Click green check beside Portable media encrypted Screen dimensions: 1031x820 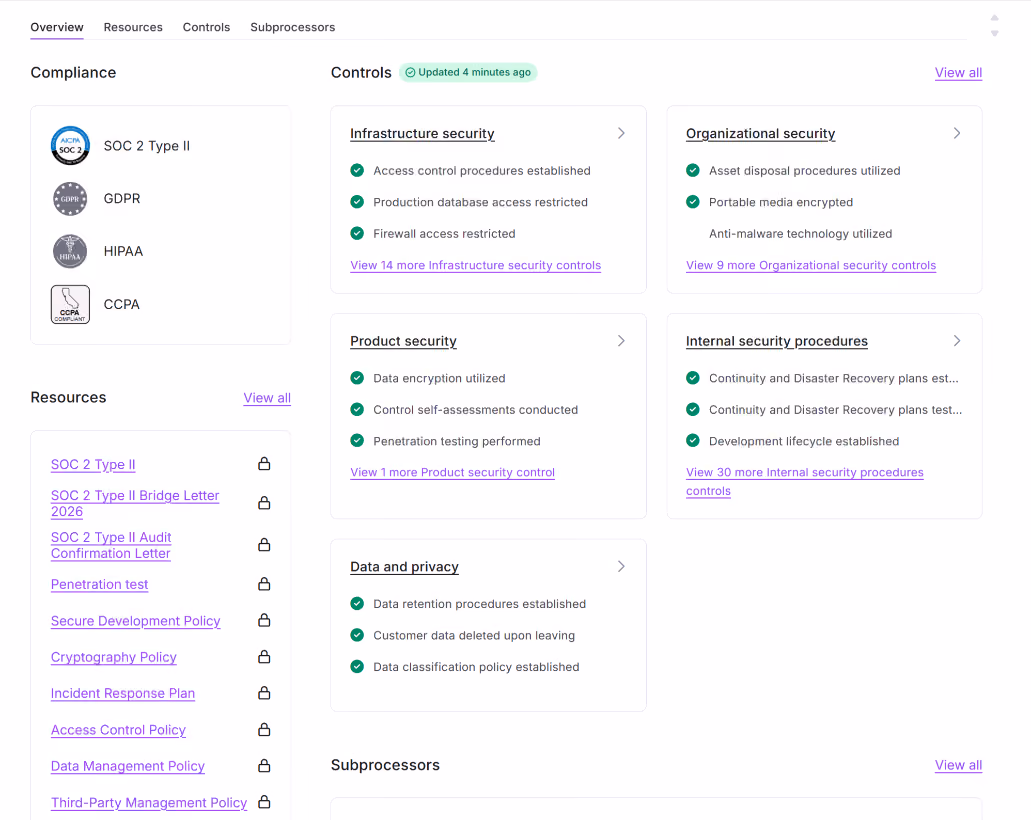pyautogui.click(x=693, y=202)
